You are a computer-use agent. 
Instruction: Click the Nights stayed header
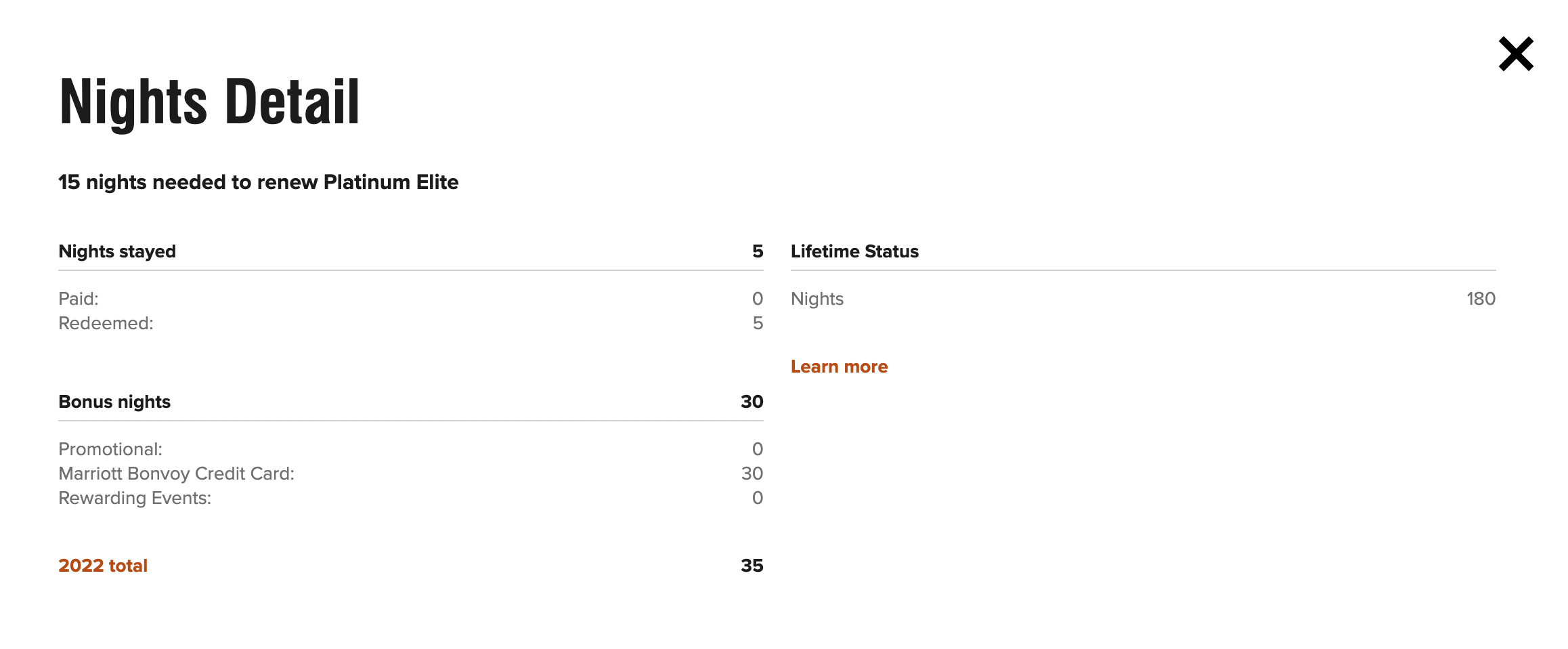117,251
